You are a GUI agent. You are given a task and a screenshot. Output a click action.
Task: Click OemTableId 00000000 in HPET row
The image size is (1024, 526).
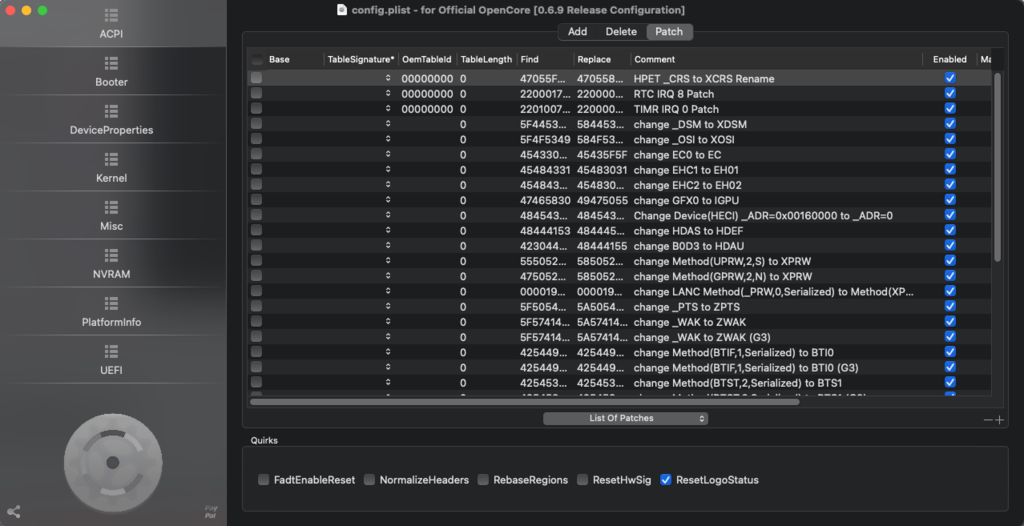(x=426, y=78)
